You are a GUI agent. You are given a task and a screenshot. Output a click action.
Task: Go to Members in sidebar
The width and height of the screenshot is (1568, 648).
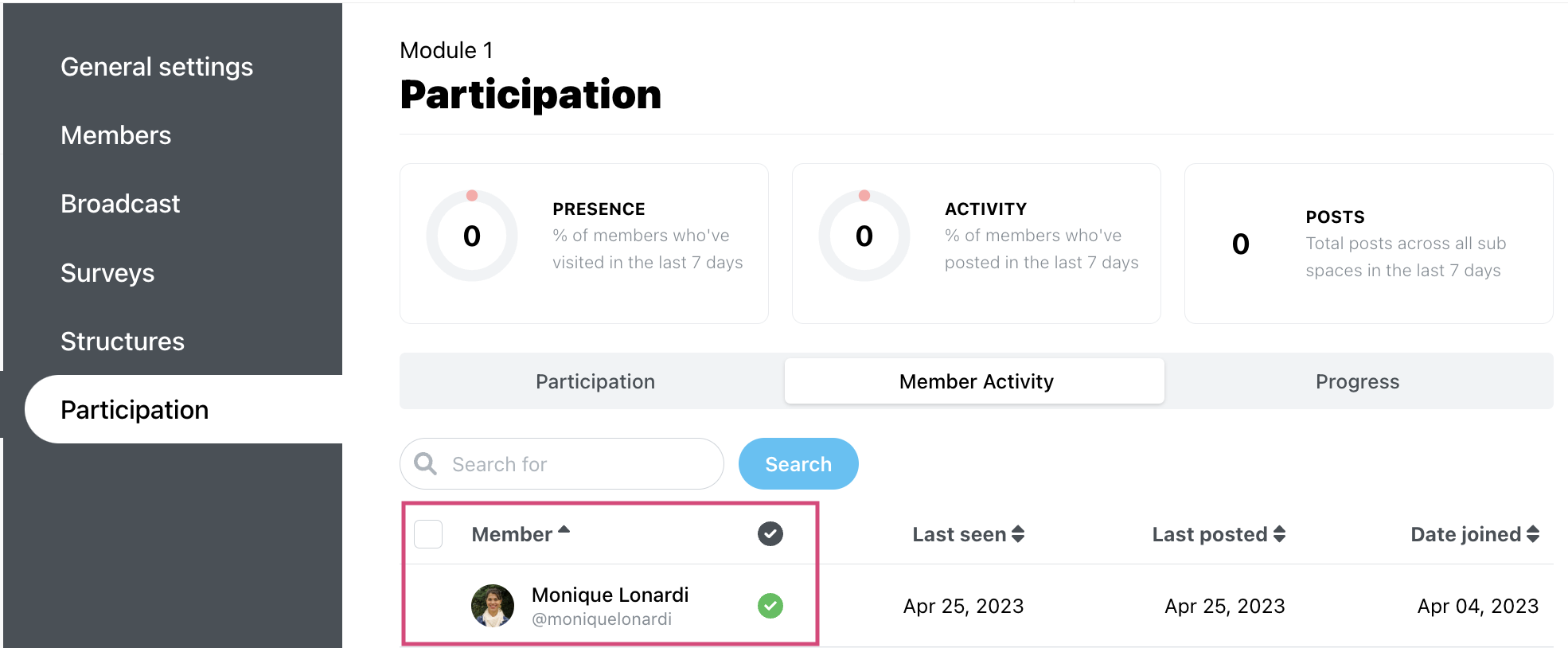pos(116,135)
